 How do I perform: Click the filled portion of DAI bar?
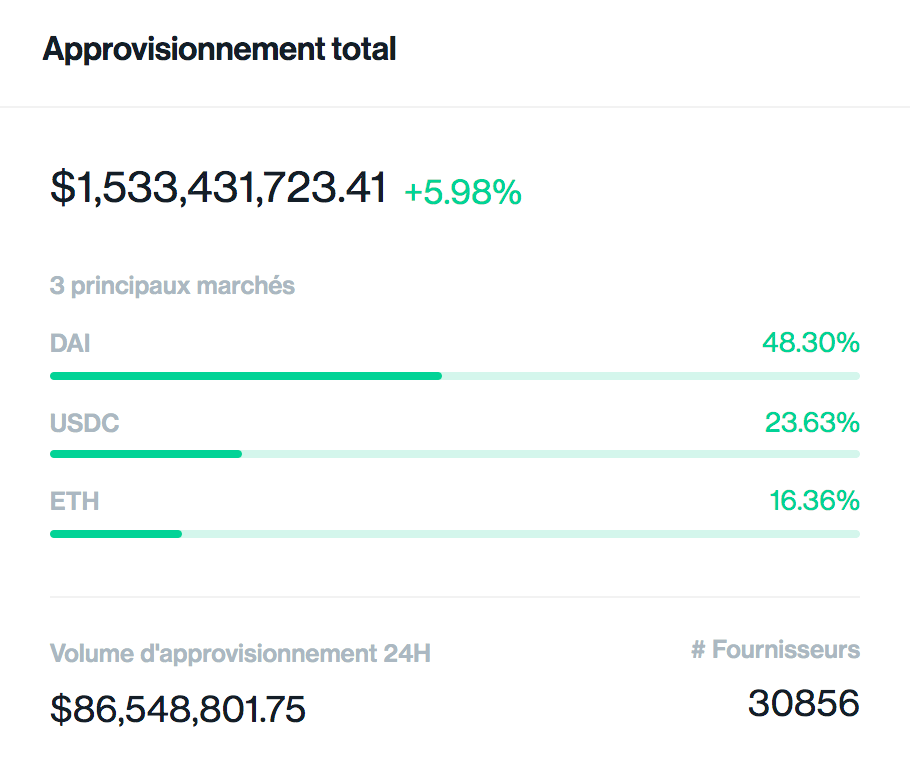pos(245,376)
